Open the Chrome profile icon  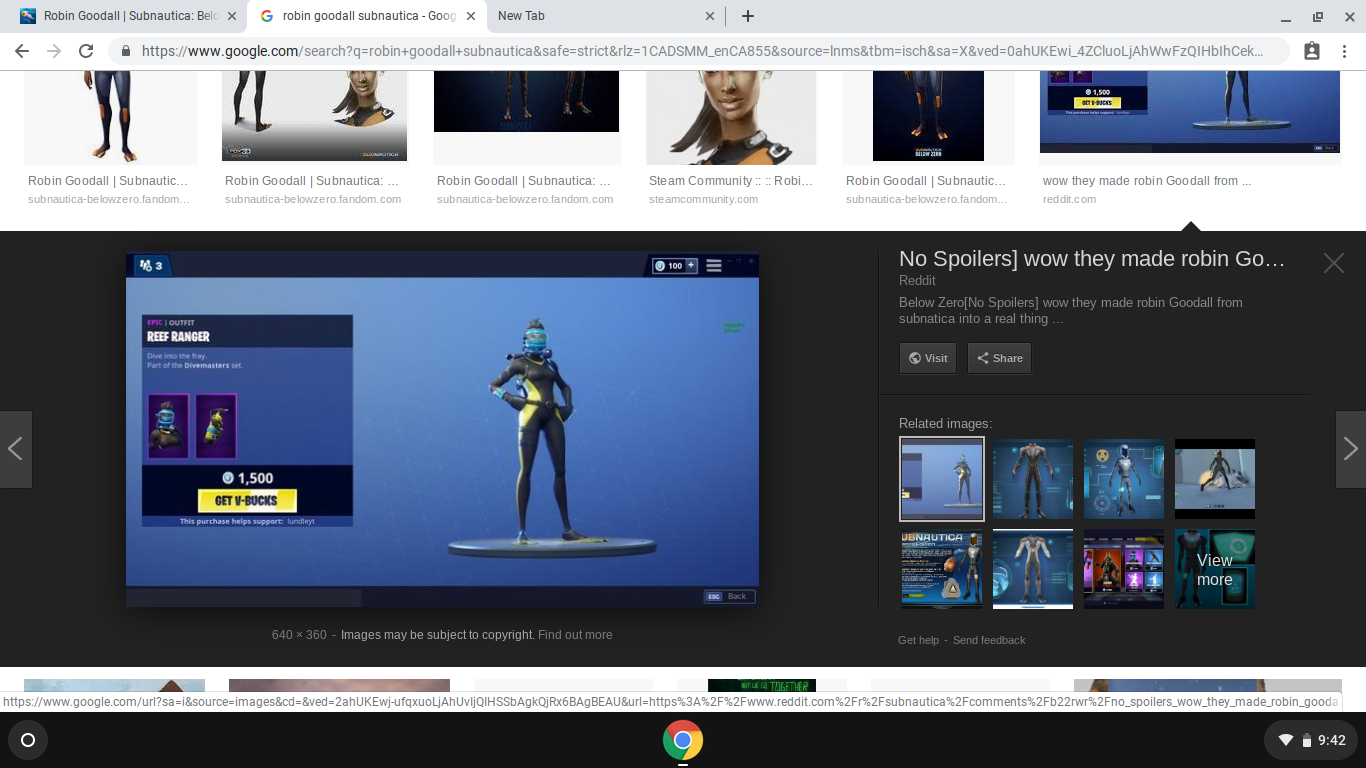click(x=1312, y=51)
